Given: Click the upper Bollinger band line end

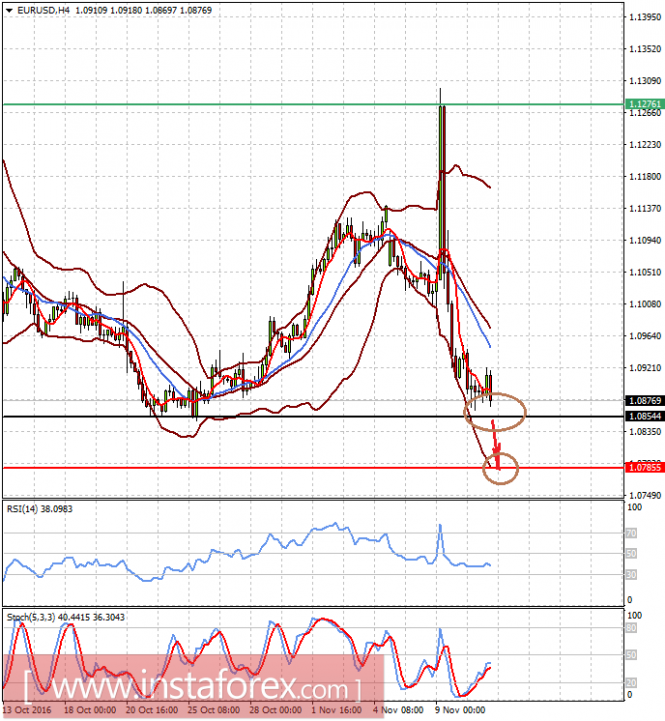Looking at the screenshot, I should 490,187.
